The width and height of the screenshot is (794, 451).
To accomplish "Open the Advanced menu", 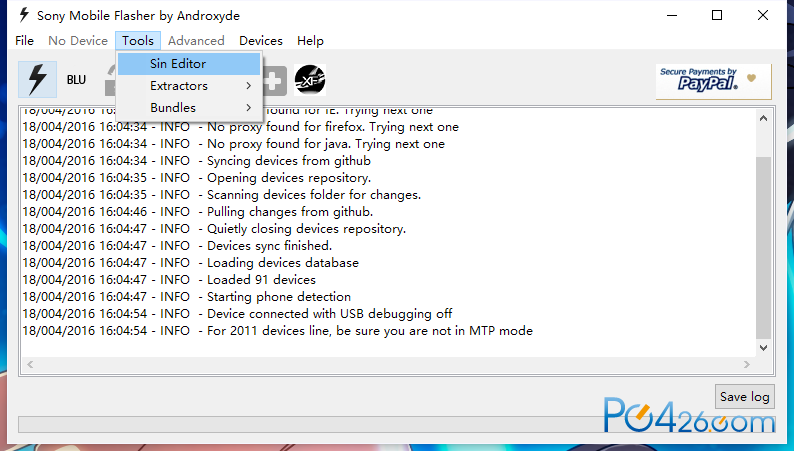I will [x=196, y=40].
